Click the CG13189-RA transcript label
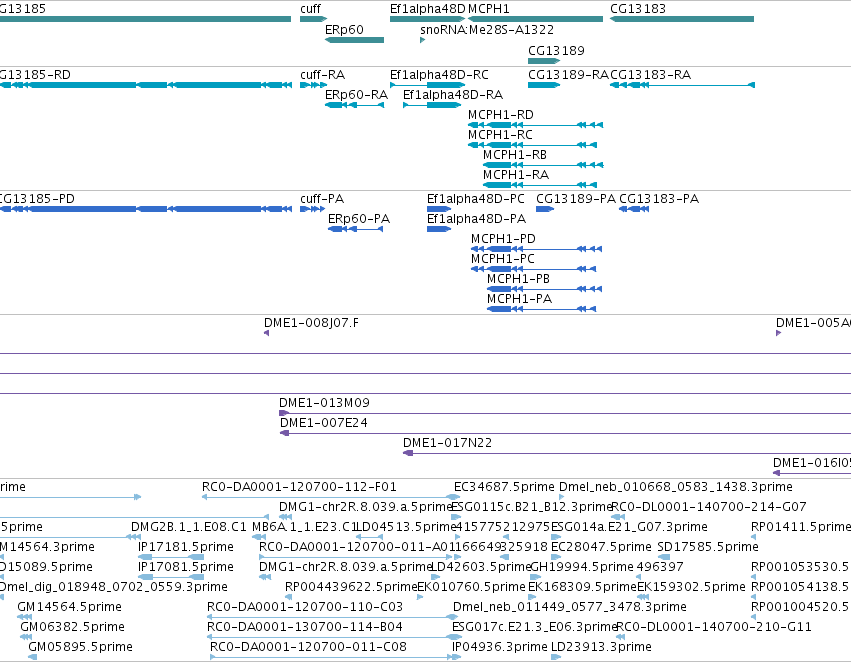Image resolution: width=851 pixels, height=662 pixels. coord(568,75)
